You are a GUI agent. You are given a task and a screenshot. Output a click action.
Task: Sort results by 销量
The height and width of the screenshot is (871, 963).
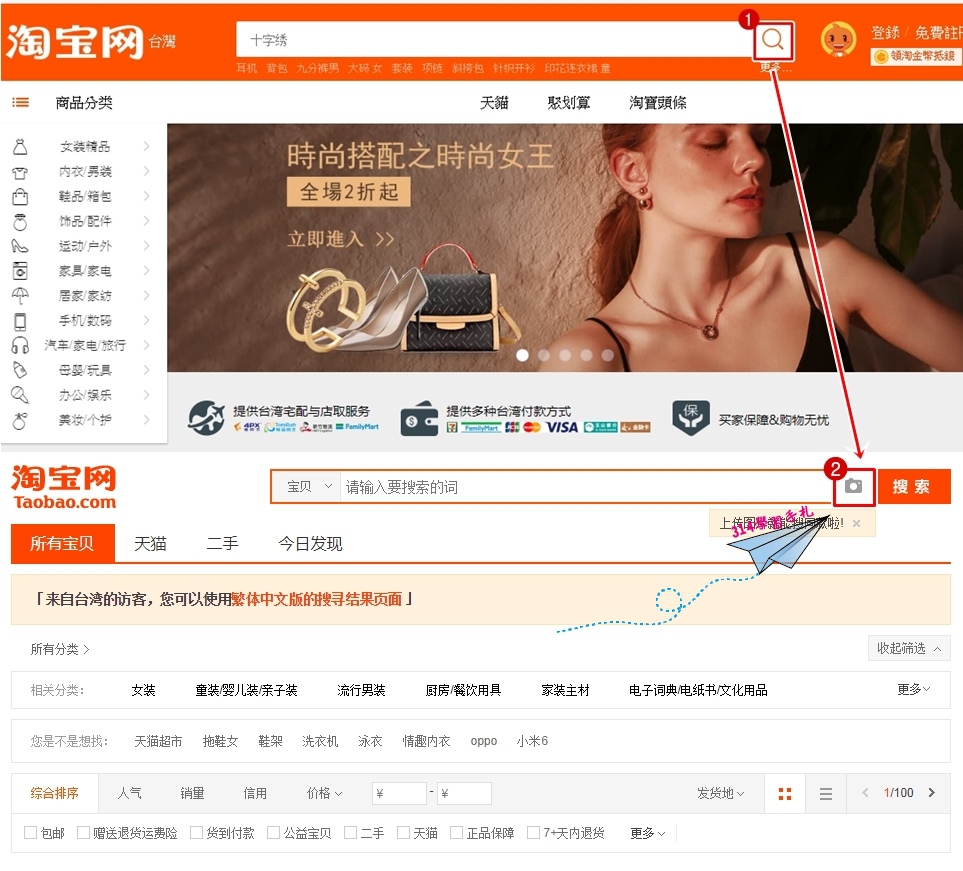tap(192, 793)
